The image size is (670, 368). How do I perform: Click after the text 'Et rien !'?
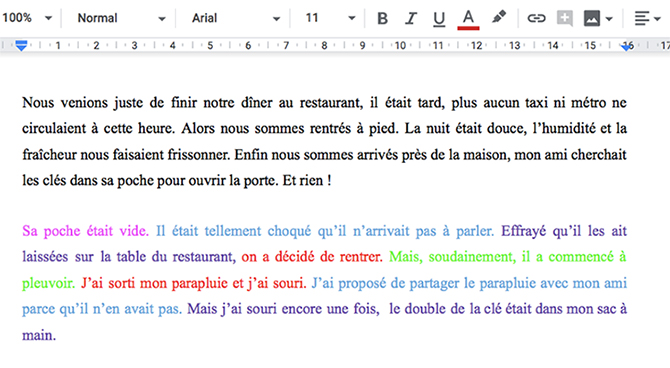click(x=332, y=180)
